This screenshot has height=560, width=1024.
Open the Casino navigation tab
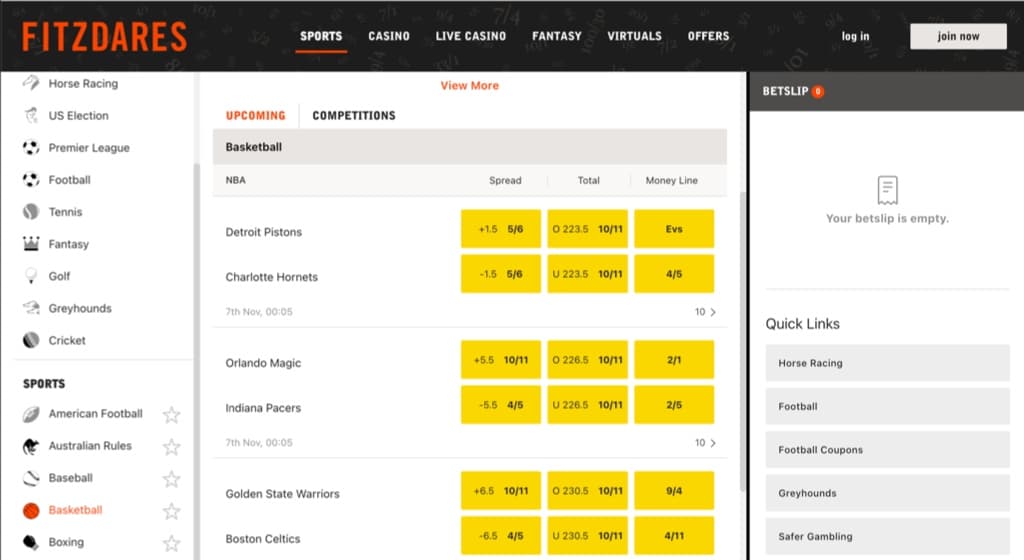point(389,37)
